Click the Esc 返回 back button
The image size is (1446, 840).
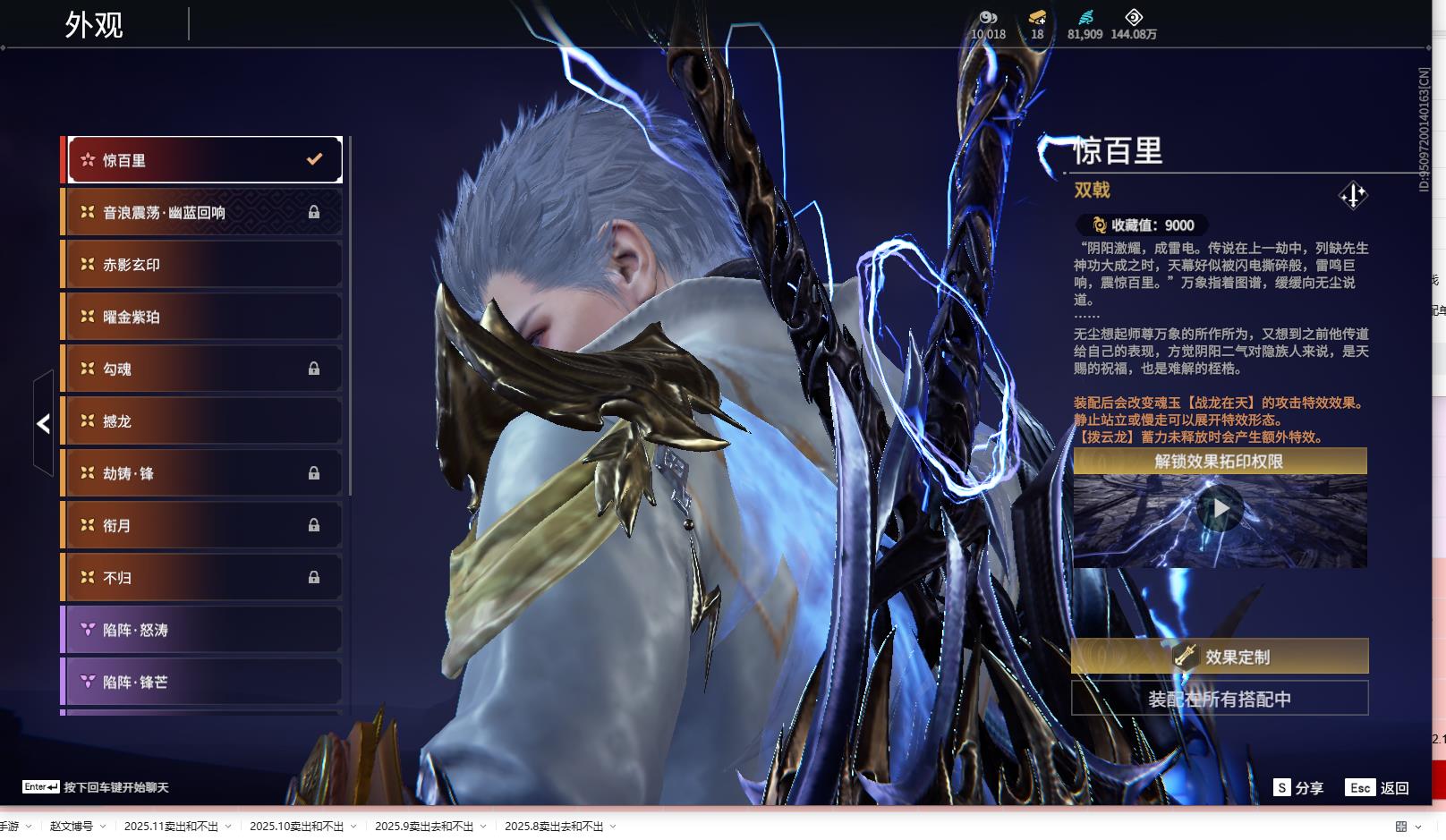[x=1377, y=787]
